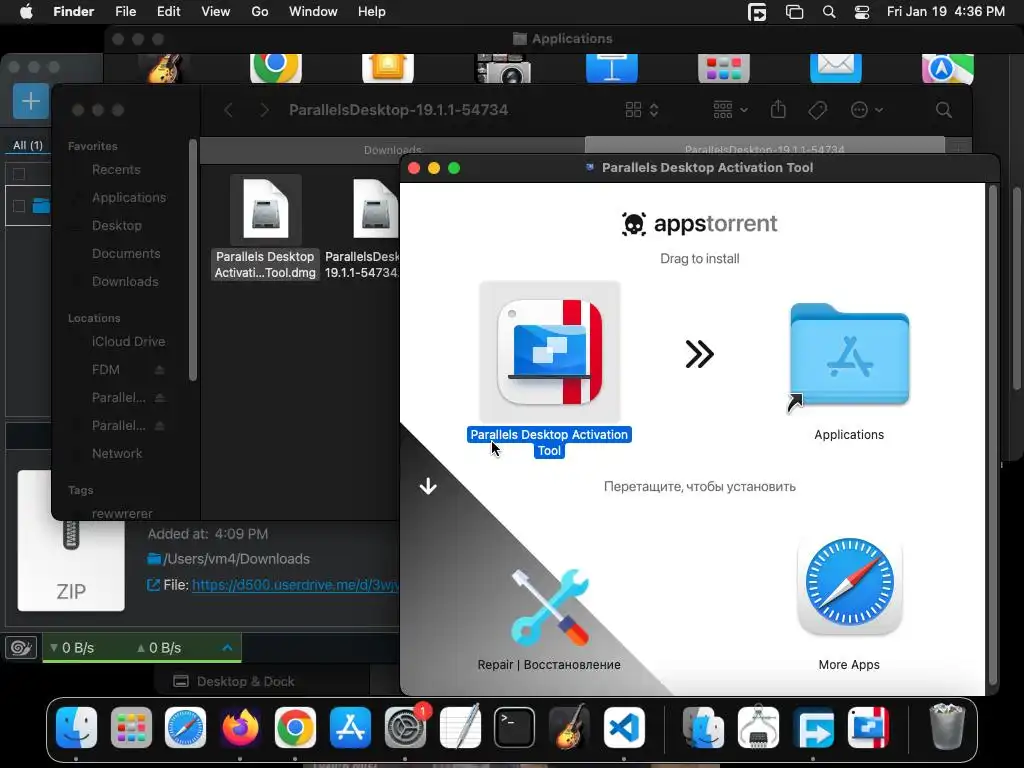Open TextEdit from the Dock
Image resolution: width=1024 pixels, height=768 pixels.
point(460,728)
